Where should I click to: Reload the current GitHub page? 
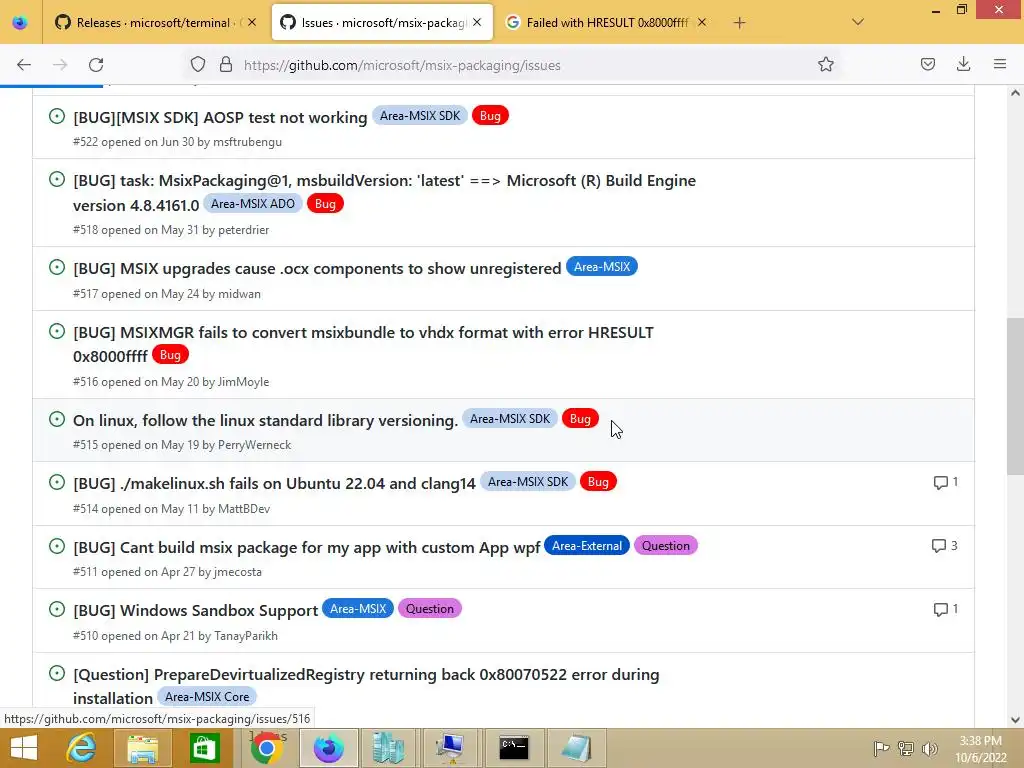(96, 65)
